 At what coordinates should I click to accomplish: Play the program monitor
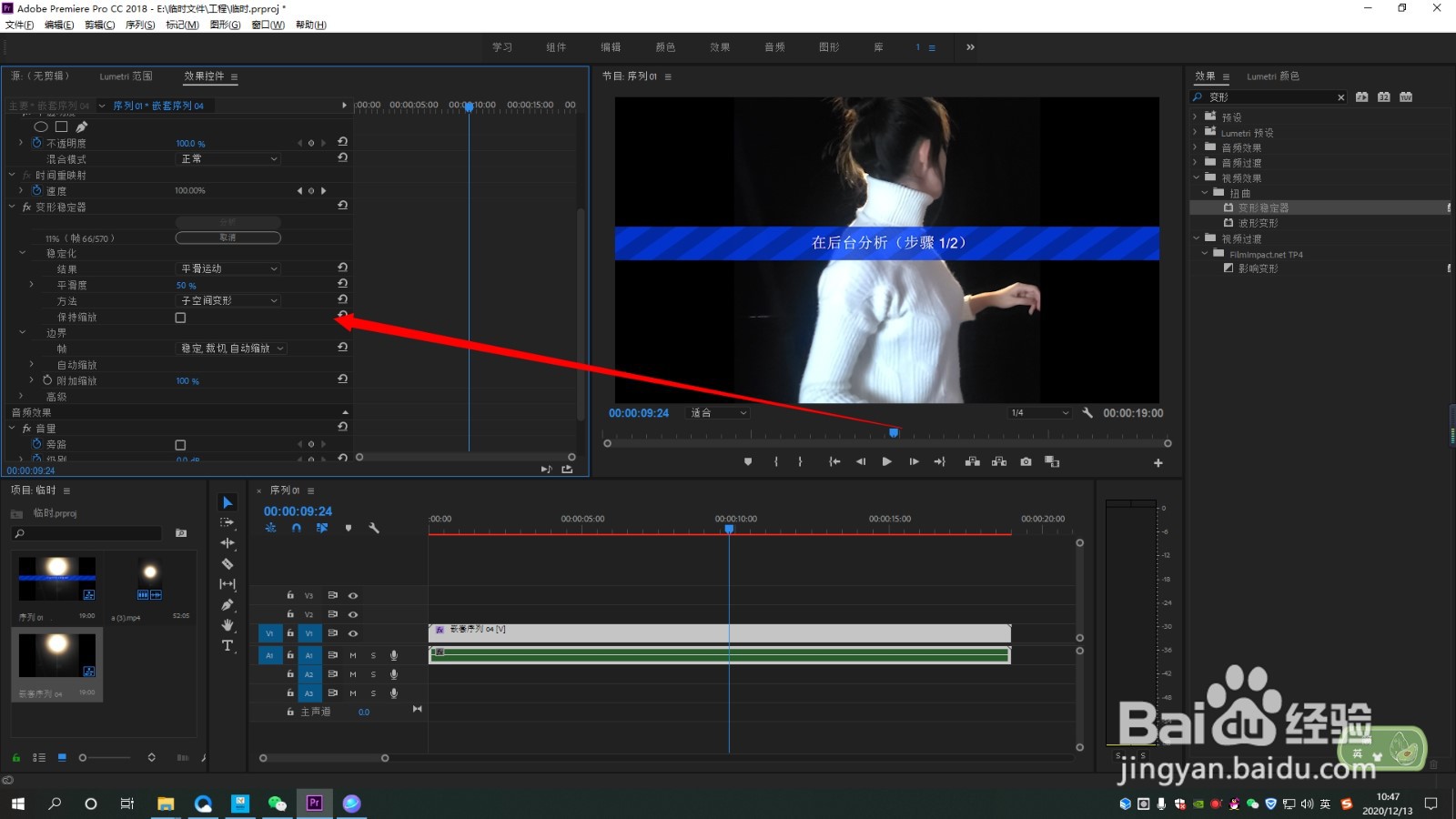click(886, 462)
